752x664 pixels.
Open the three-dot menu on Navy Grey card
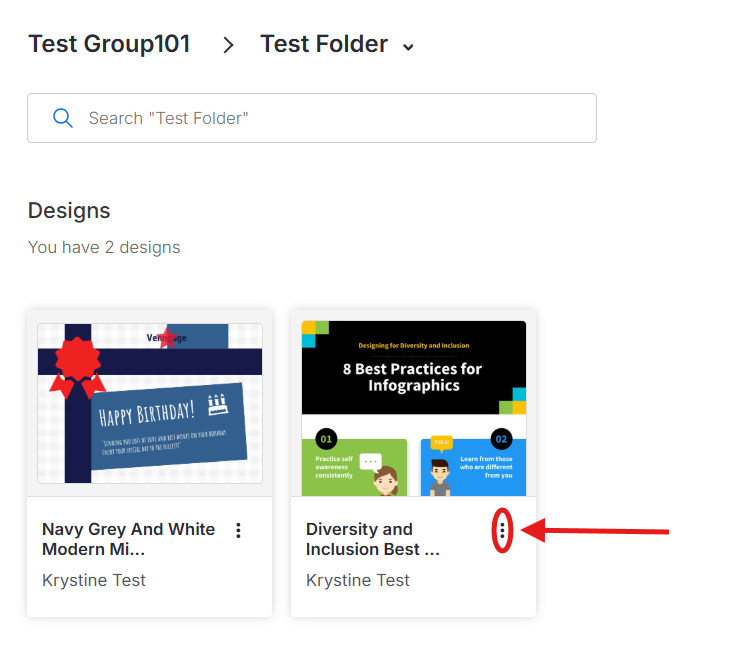(x=238, y=530)
